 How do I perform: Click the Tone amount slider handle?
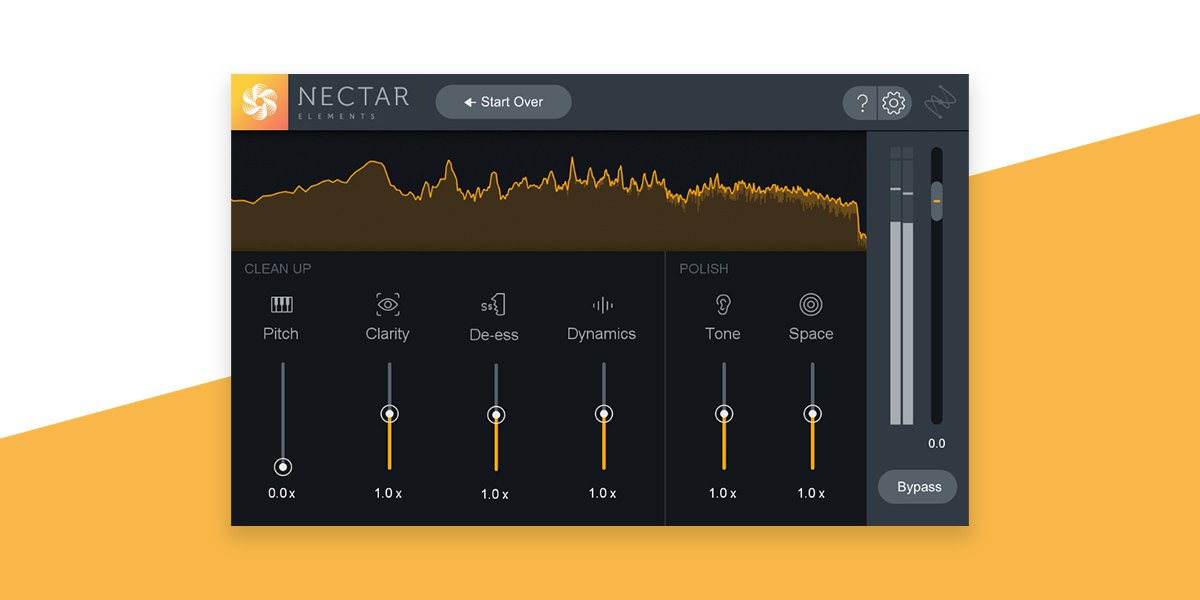click(722, 412)
